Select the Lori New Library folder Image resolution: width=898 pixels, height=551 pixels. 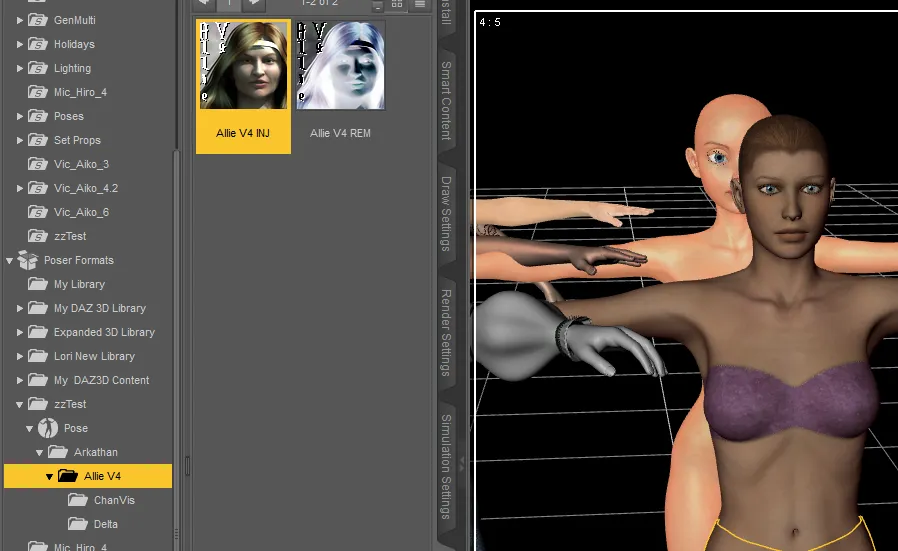[x=94, y=356]
